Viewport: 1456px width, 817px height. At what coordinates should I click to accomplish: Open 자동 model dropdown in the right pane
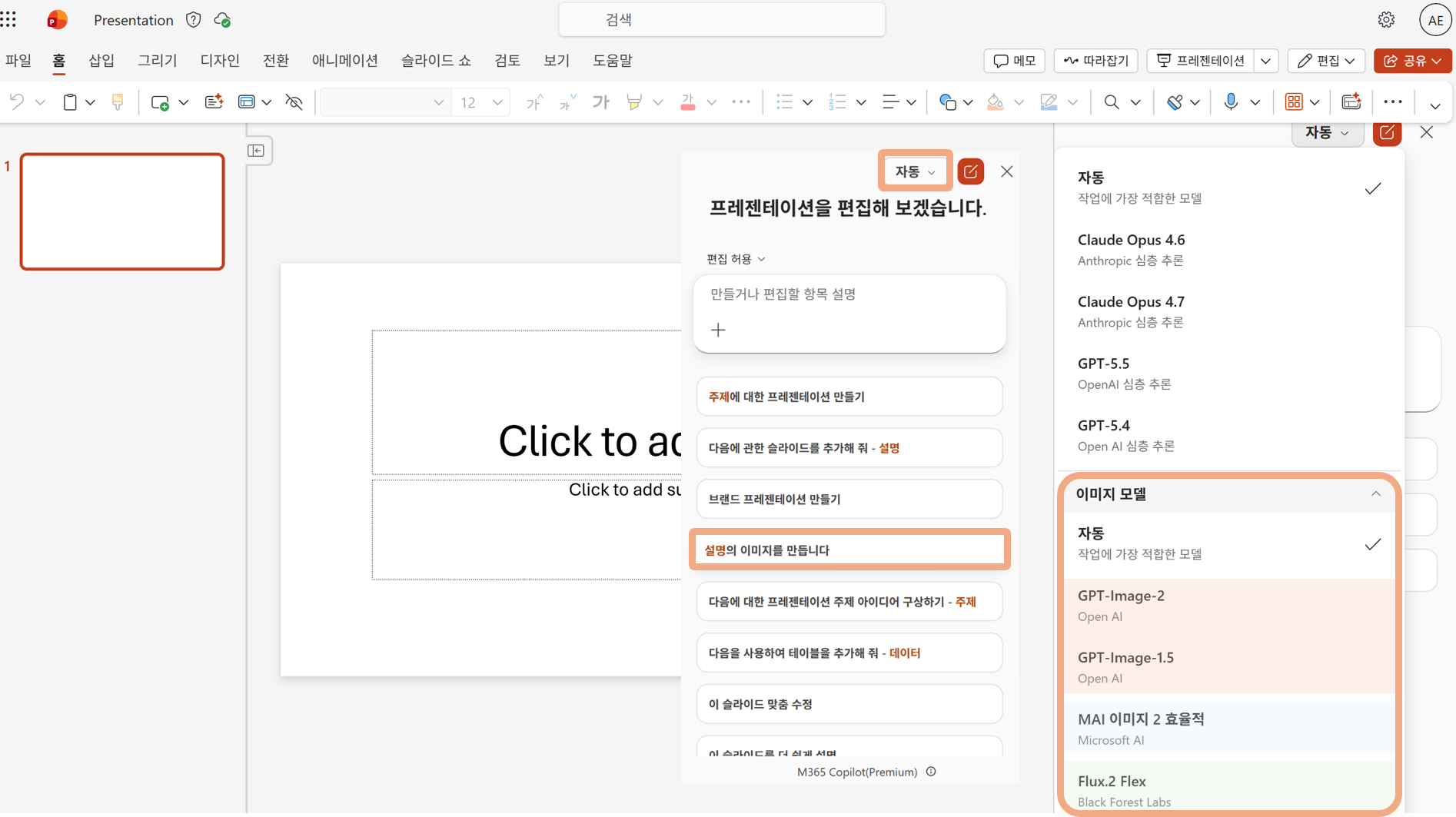click(1328, 133)
